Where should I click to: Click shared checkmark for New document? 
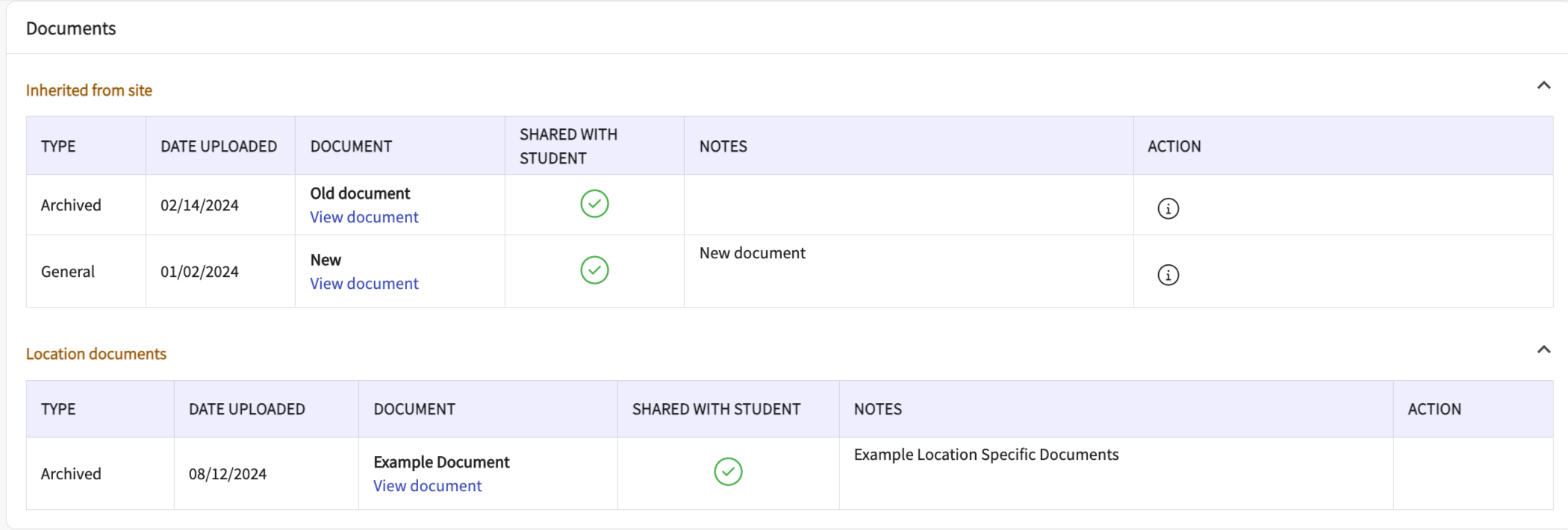pos(594,270)
